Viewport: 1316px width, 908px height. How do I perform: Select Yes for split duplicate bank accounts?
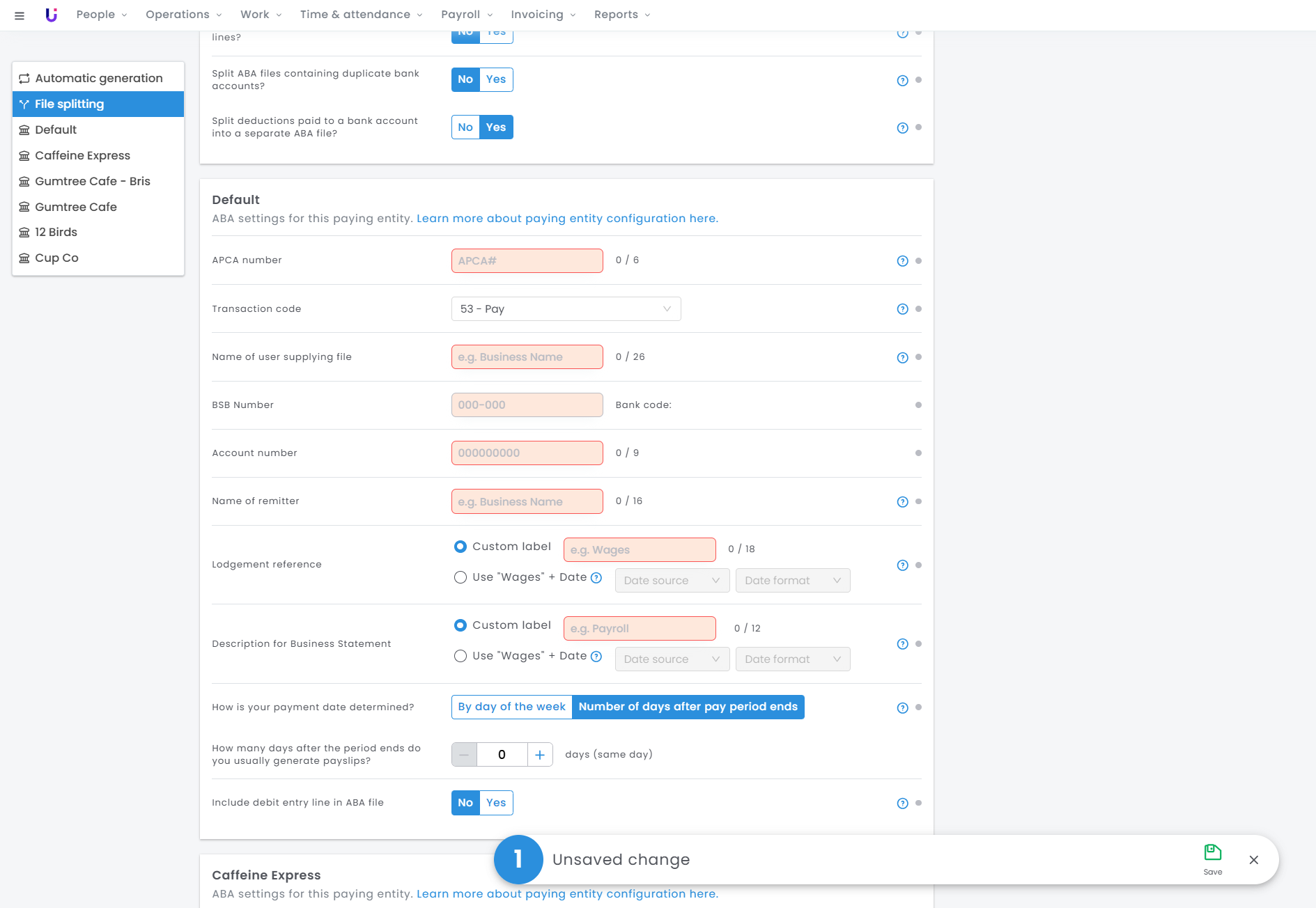point(496,79)
